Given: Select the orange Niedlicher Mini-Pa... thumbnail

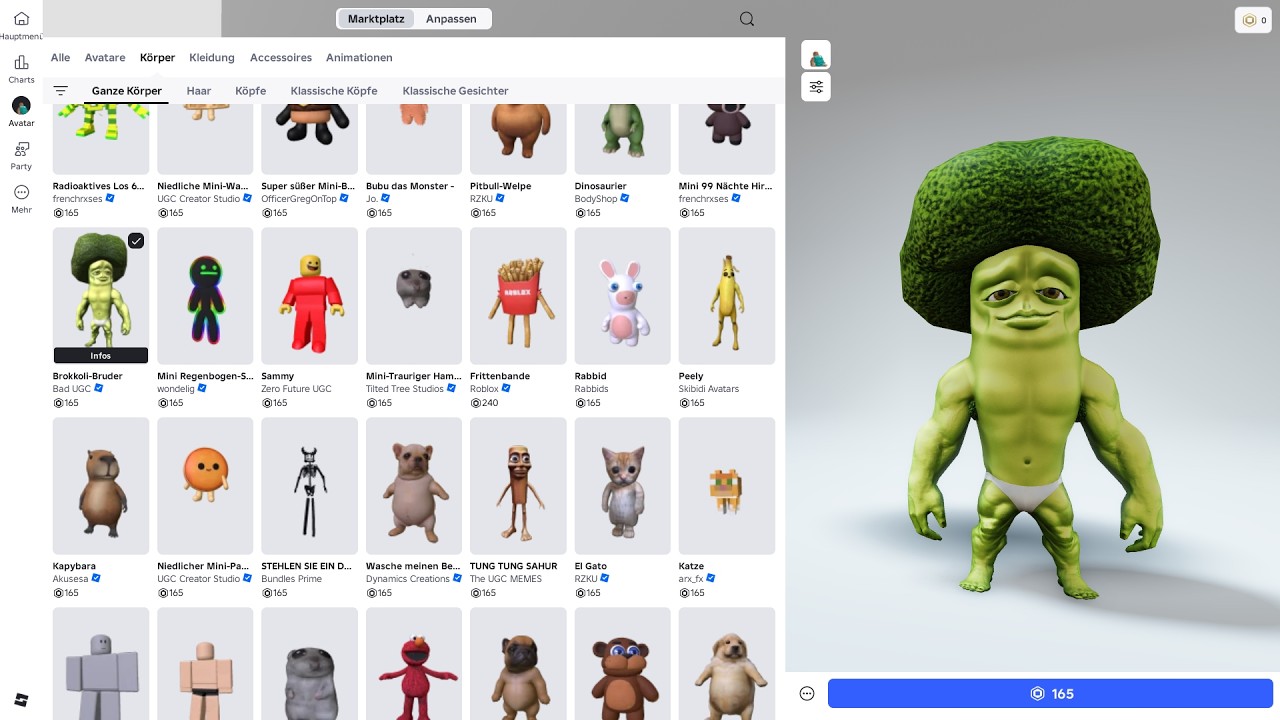Looking at the screenshot, I should point(205,486).
